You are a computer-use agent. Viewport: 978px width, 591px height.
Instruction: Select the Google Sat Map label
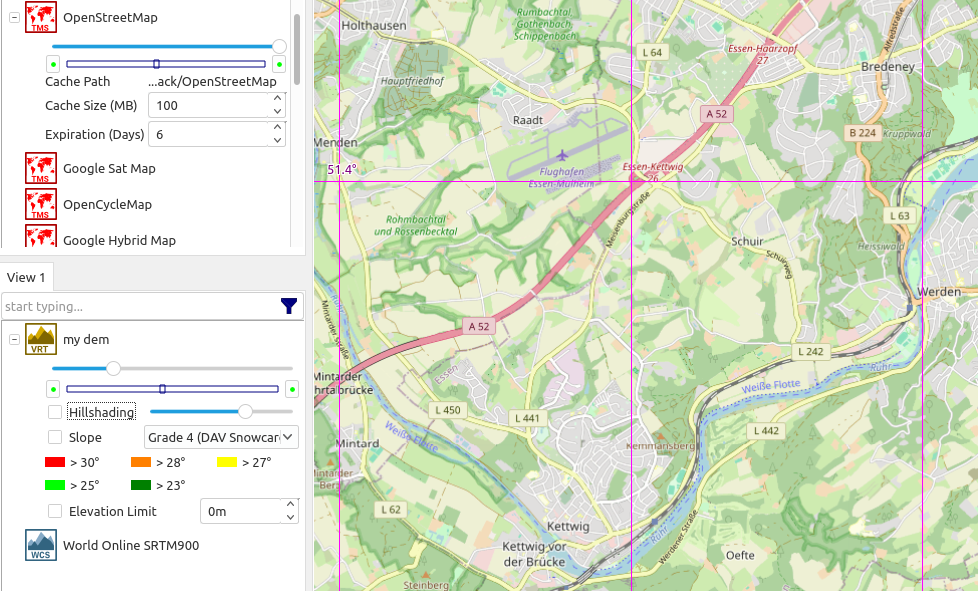click(x=109, y=169)
